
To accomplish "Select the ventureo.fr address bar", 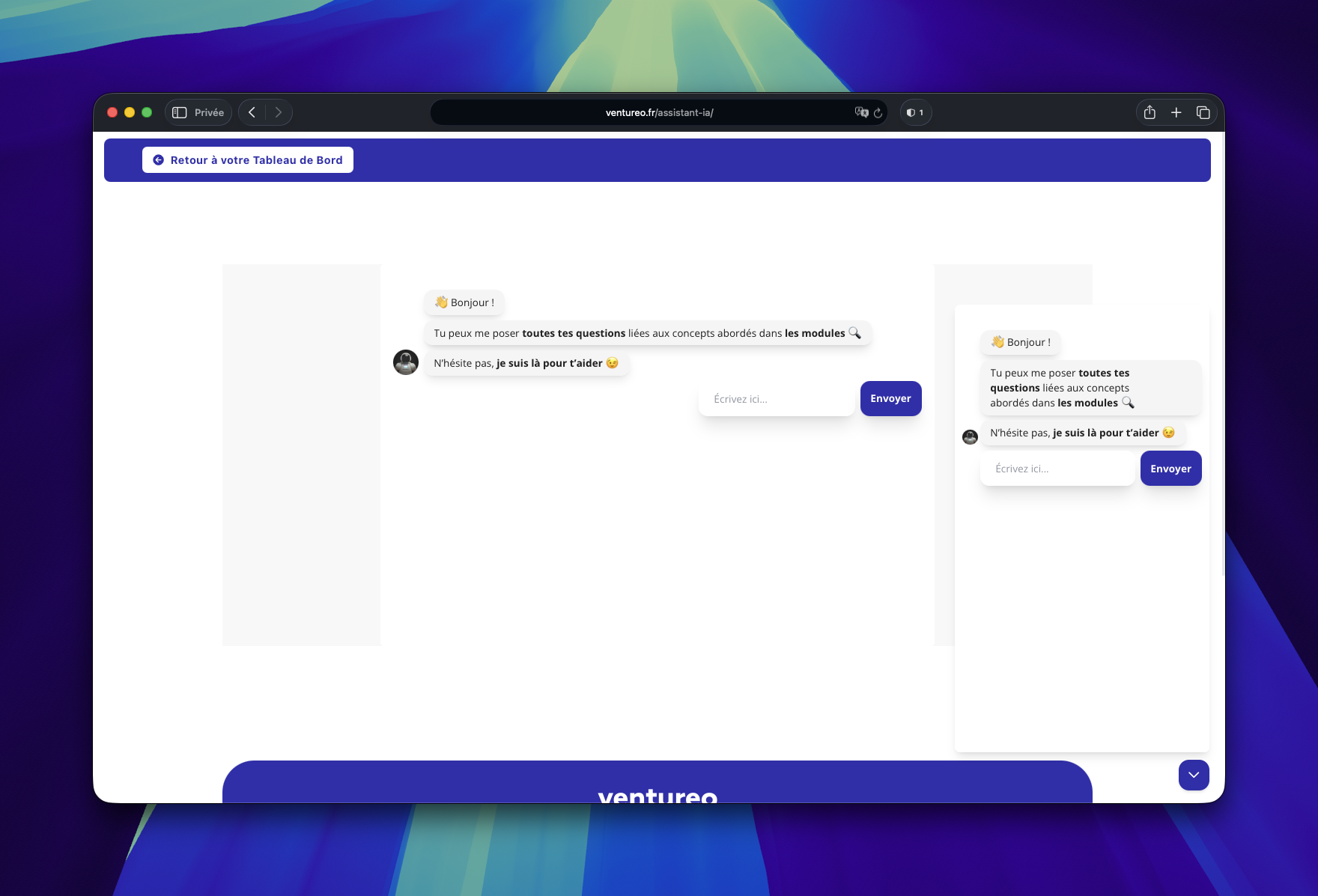I will pos(659,112).
